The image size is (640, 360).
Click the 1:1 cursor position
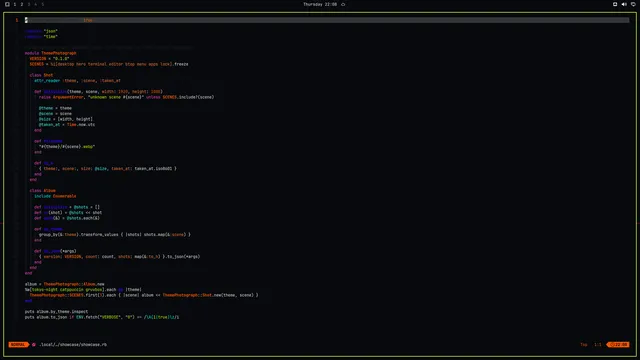598,344
